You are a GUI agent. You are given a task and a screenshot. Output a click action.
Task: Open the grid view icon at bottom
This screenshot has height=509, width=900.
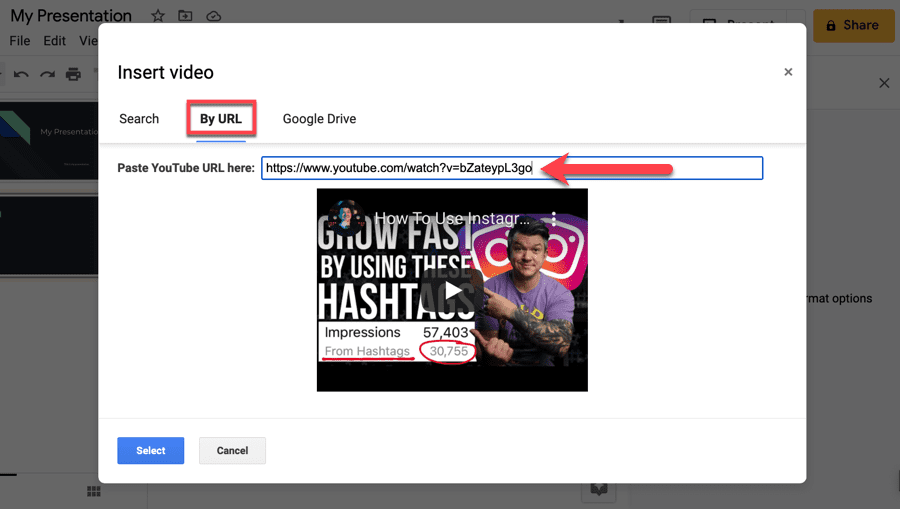(94, 491)
